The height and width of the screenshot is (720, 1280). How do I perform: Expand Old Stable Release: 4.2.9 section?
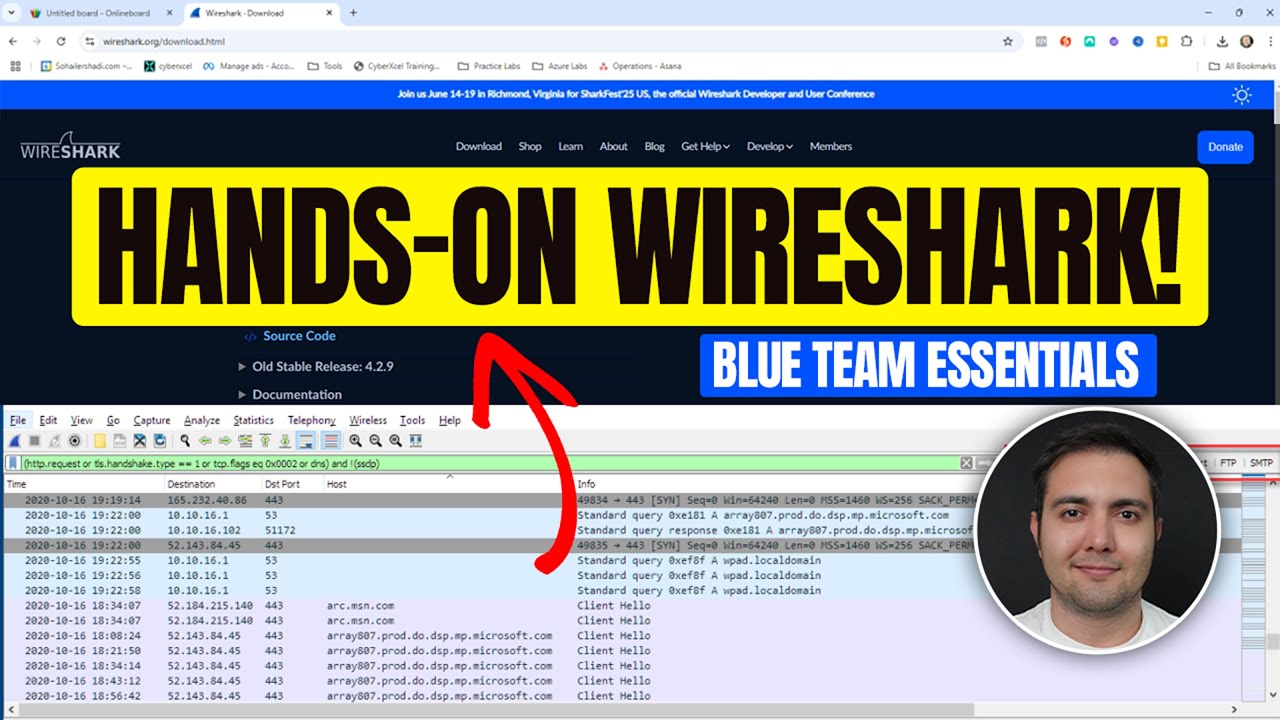pyautogui.click(x=316, y=366)
